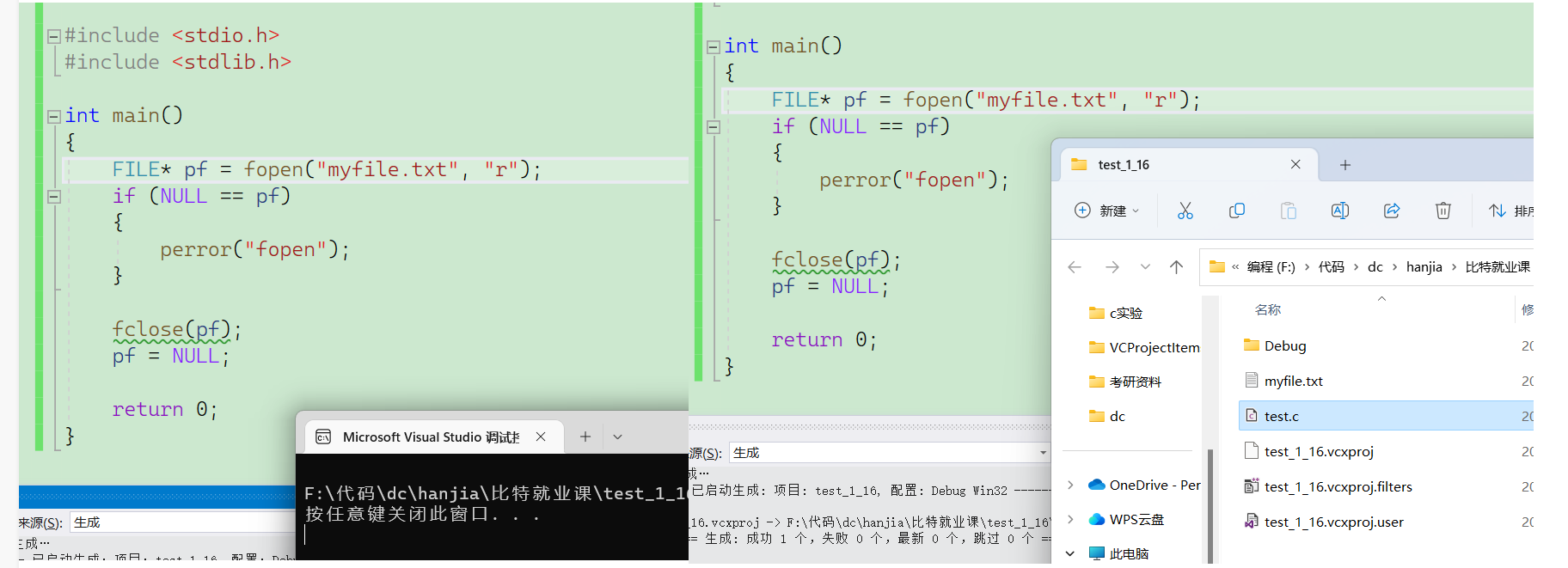1568x568 pixels.
Task: Click perror("fopen") line in left editor
Action: 255,250
